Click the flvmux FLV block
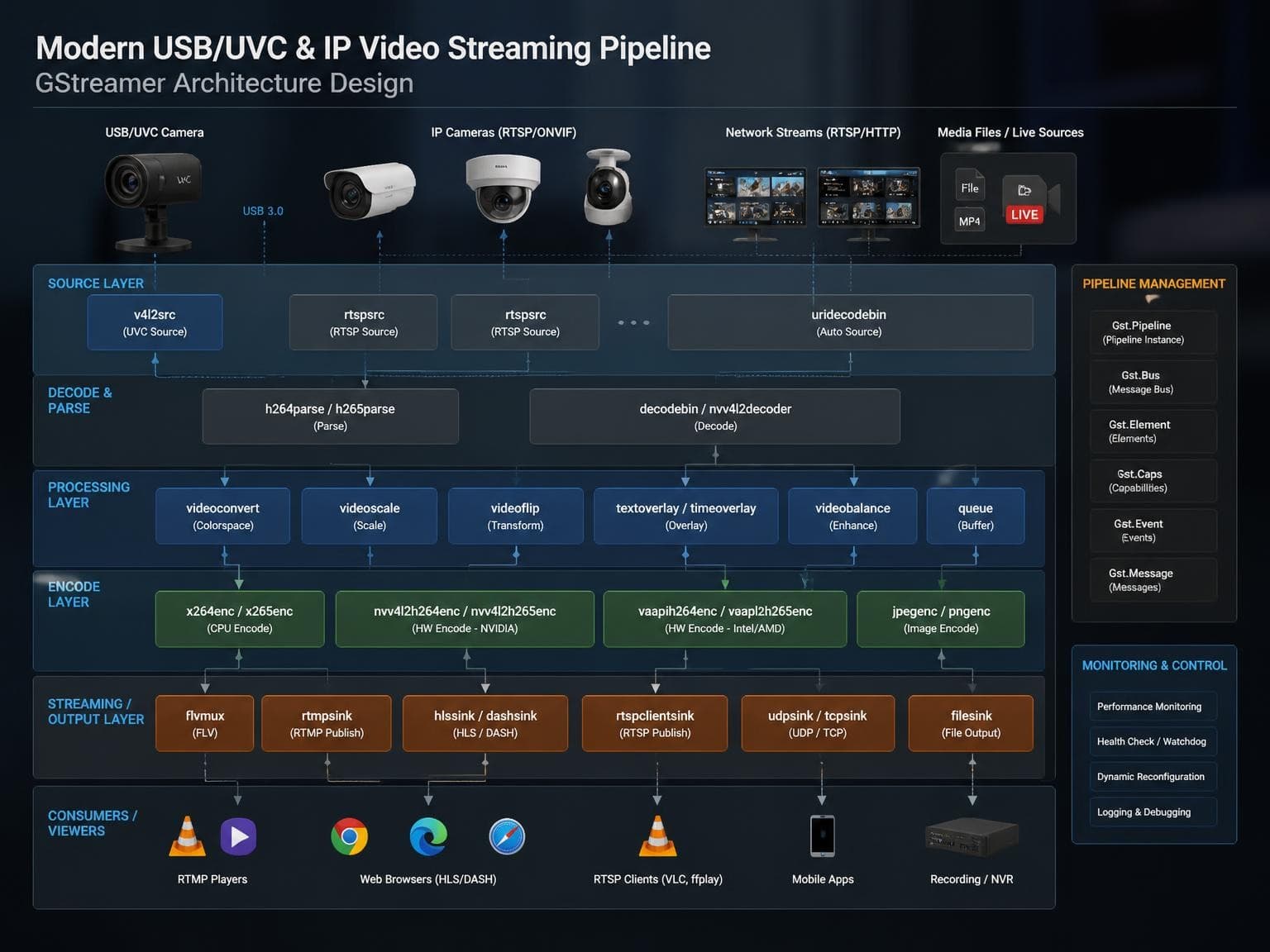 click(x=205, y=723)
